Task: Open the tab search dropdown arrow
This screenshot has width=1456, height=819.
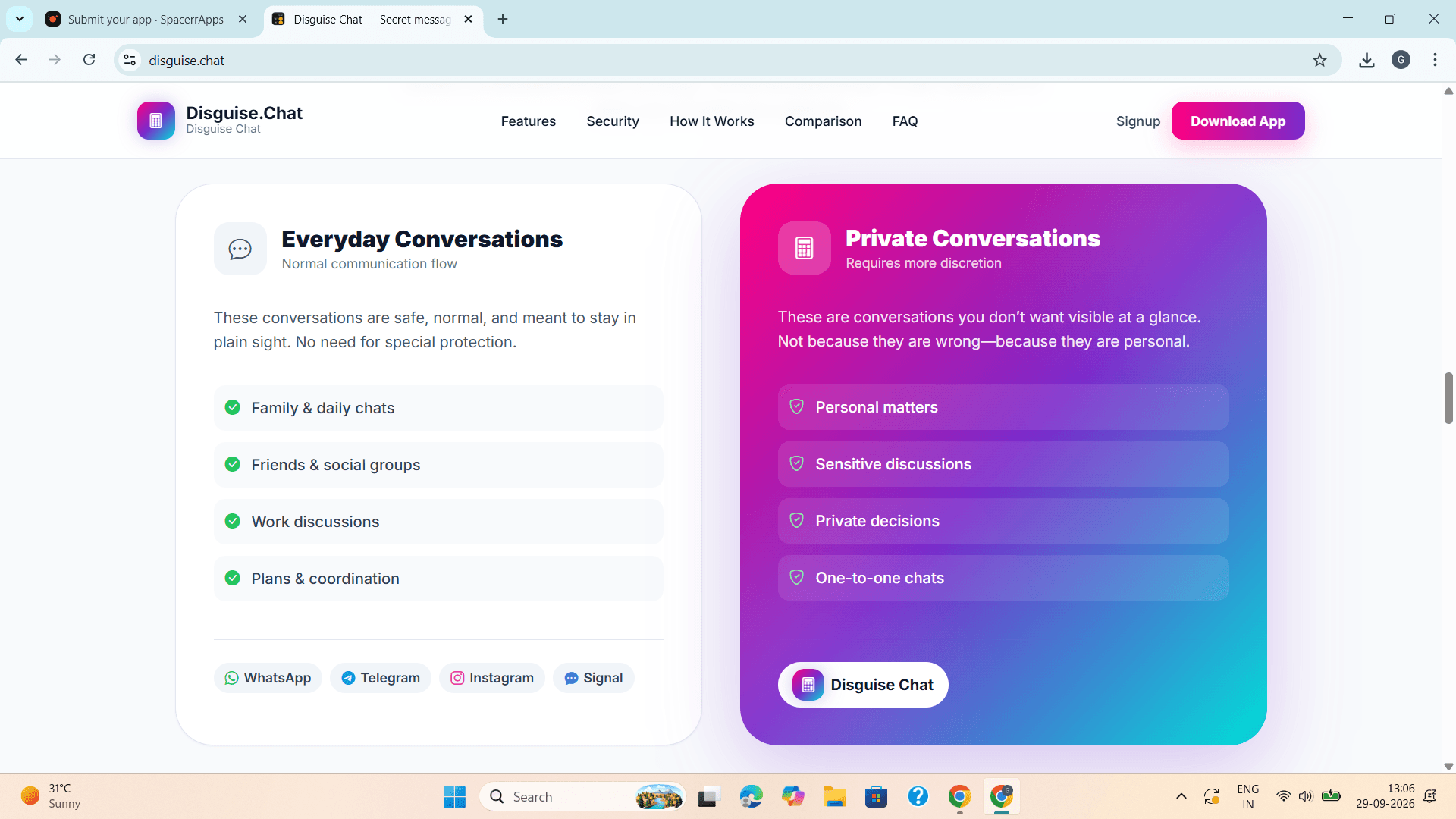Action: (x=20, y=19)
